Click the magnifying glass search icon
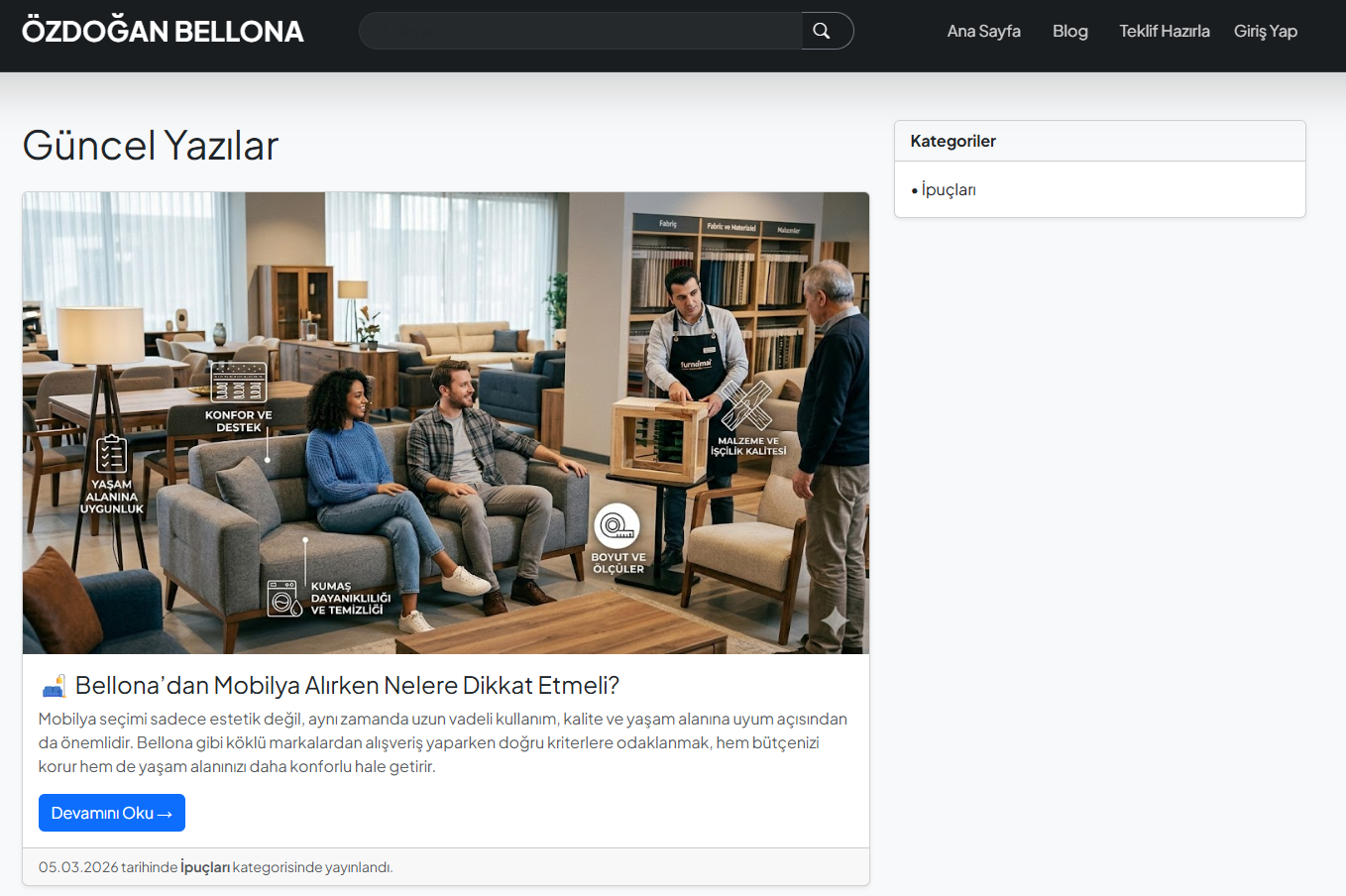The height and width of the screenshot is (896, 1346). point(822,31)
